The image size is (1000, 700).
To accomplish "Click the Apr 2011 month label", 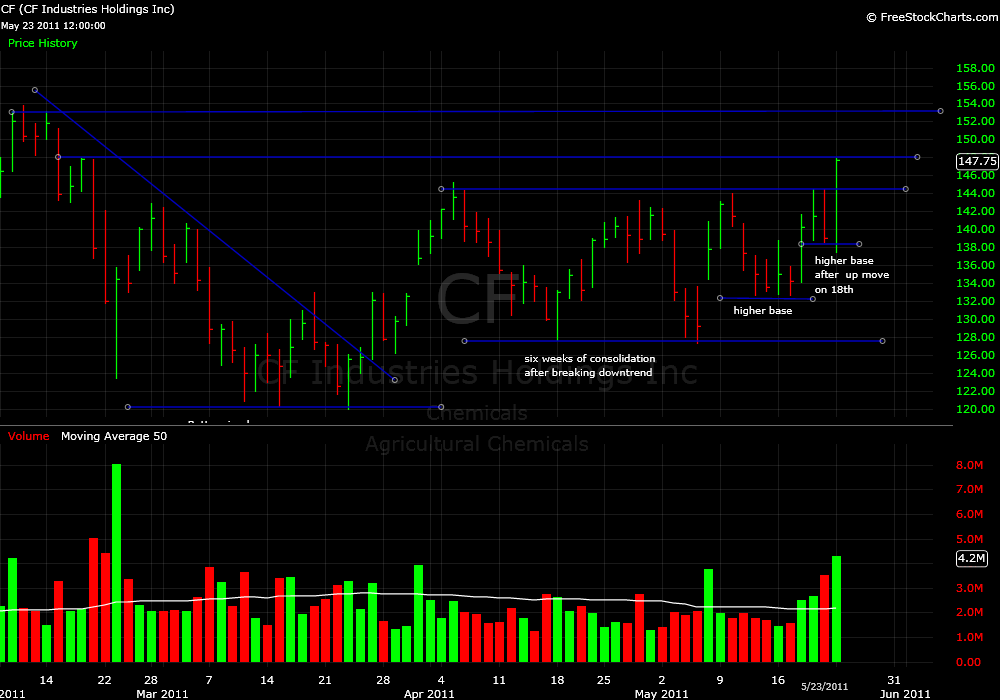I will click(429, 694).
